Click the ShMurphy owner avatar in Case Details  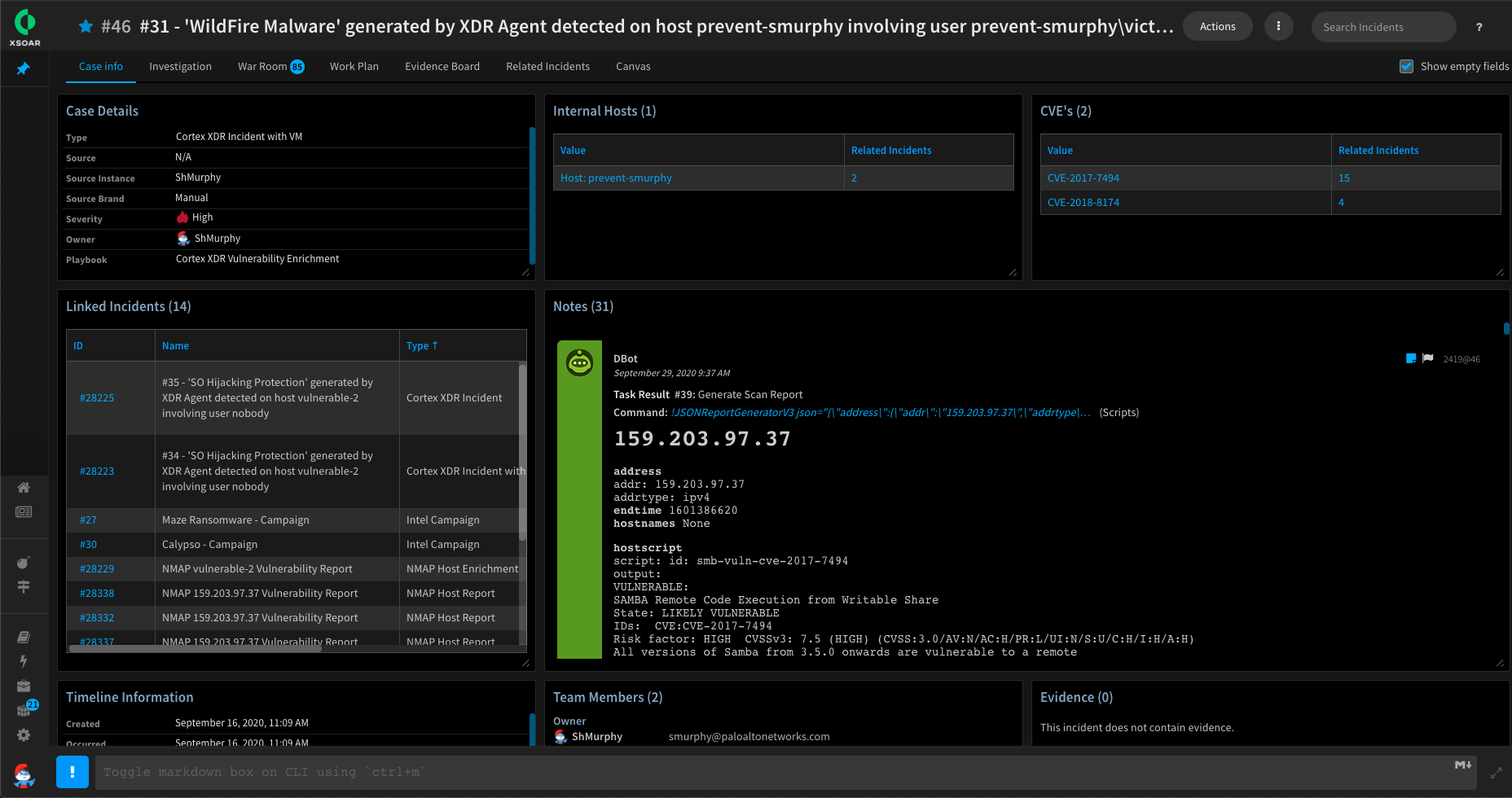click(x=183, y=239)
